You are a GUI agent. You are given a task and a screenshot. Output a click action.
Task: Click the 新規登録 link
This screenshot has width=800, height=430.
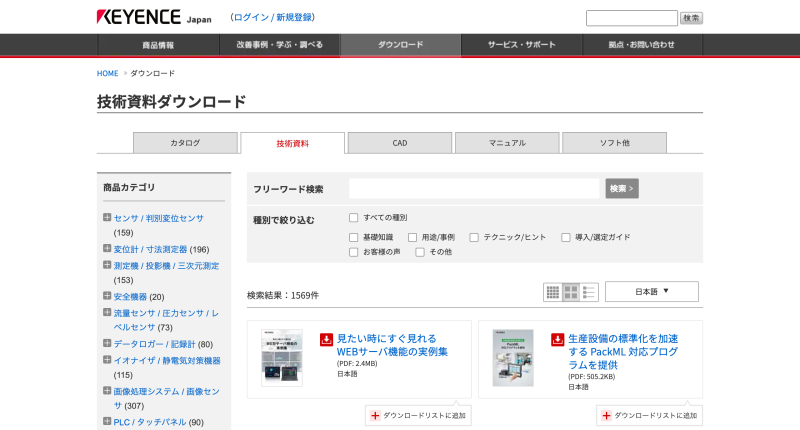click(x=294, y=17)
